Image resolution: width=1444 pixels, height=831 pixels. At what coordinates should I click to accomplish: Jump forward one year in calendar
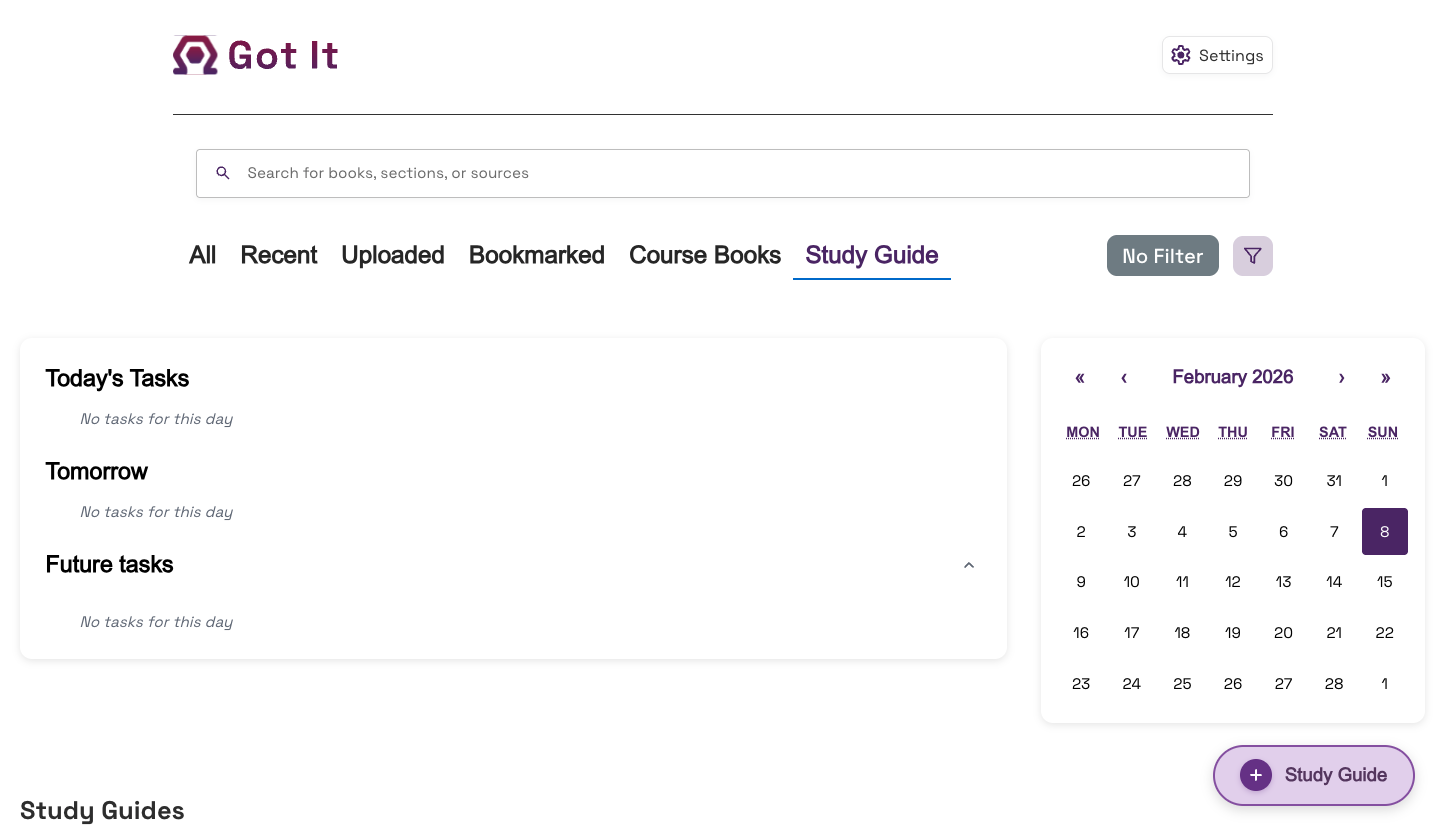click(1385, 377)
